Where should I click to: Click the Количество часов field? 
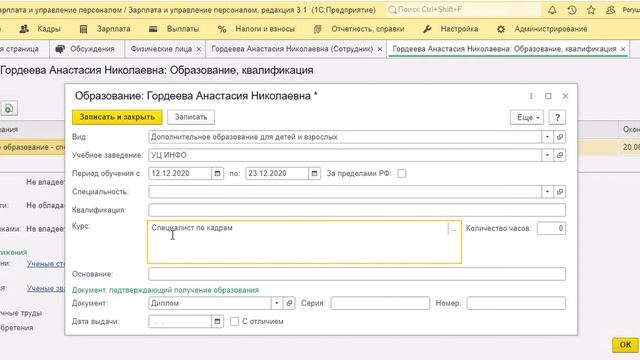551,228
